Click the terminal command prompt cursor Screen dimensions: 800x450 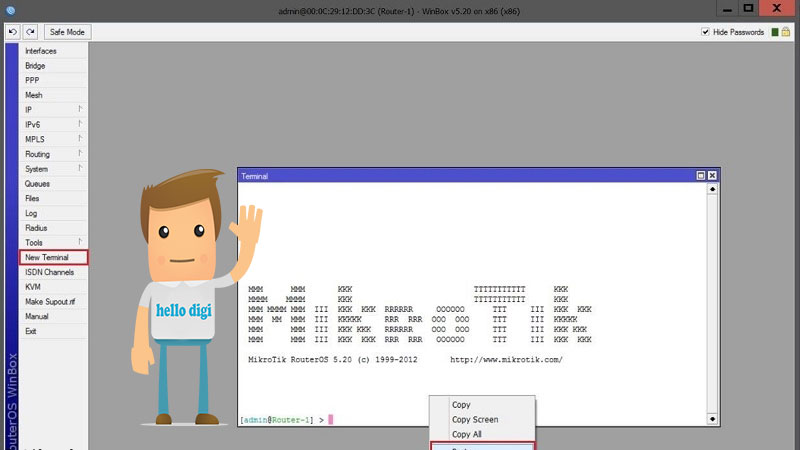point(331,419)
